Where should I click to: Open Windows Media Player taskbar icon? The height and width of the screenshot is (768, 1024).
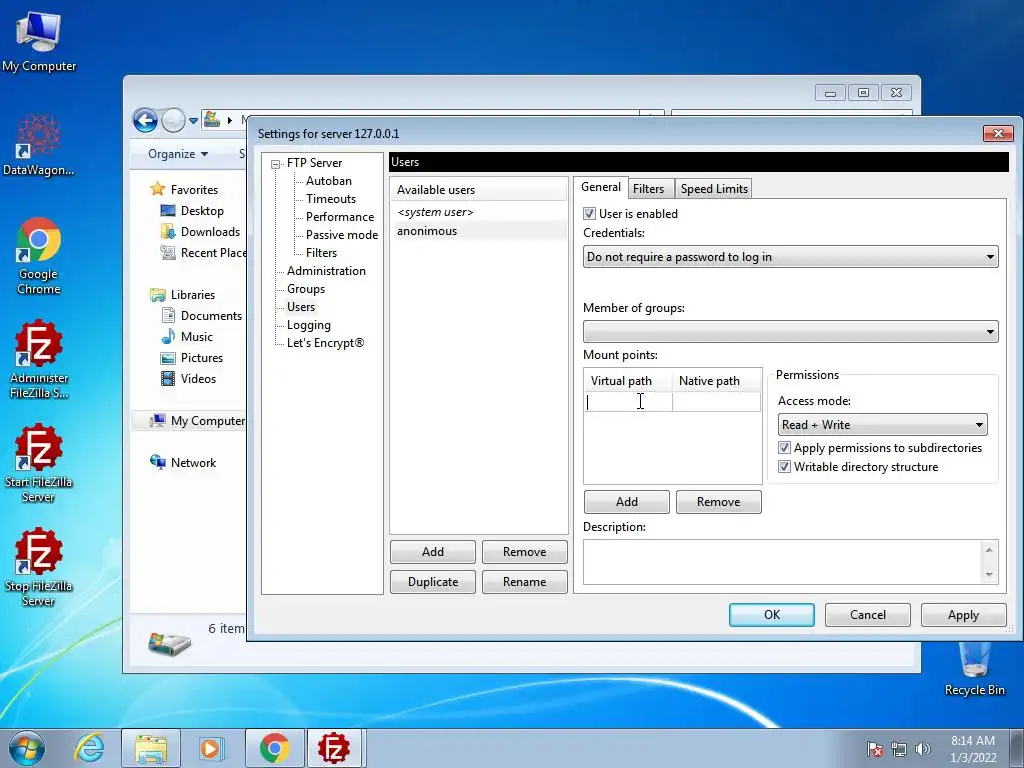[x=212, y=748]
